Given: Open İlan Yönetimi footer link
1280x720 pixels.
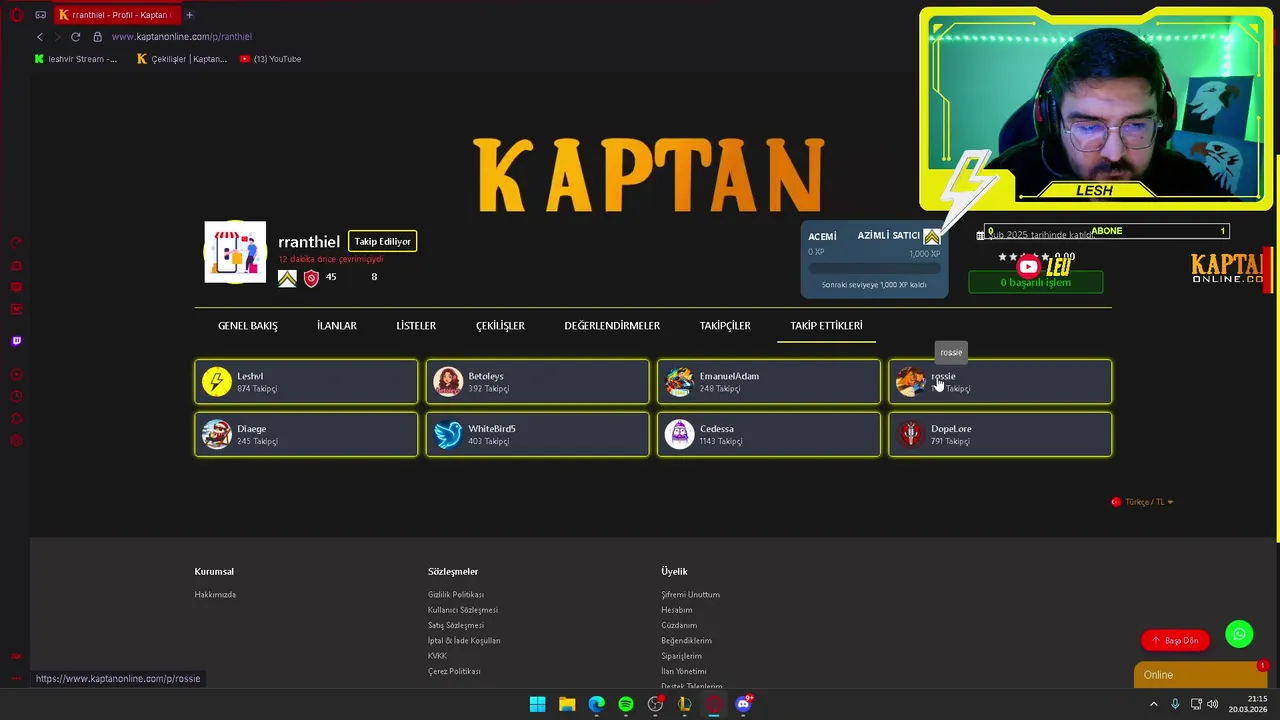Looking at the screenshot, I should 684,671.
